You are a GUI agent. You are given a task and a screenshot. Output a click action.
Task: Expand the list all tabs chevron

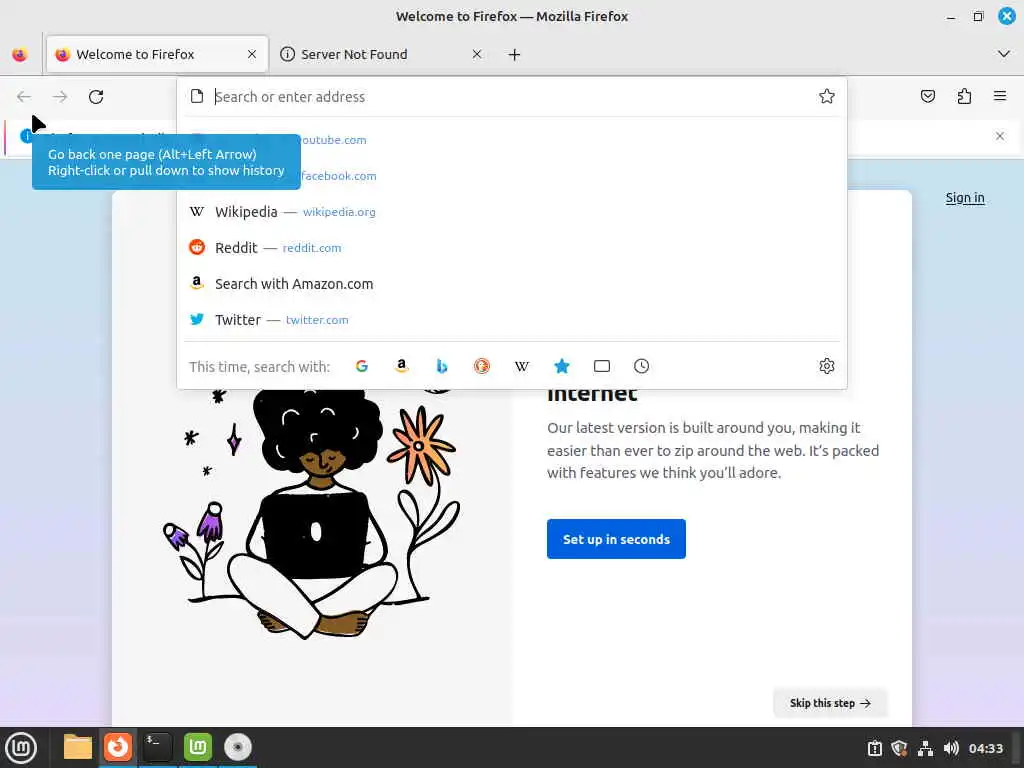[x=1004, y=54]
